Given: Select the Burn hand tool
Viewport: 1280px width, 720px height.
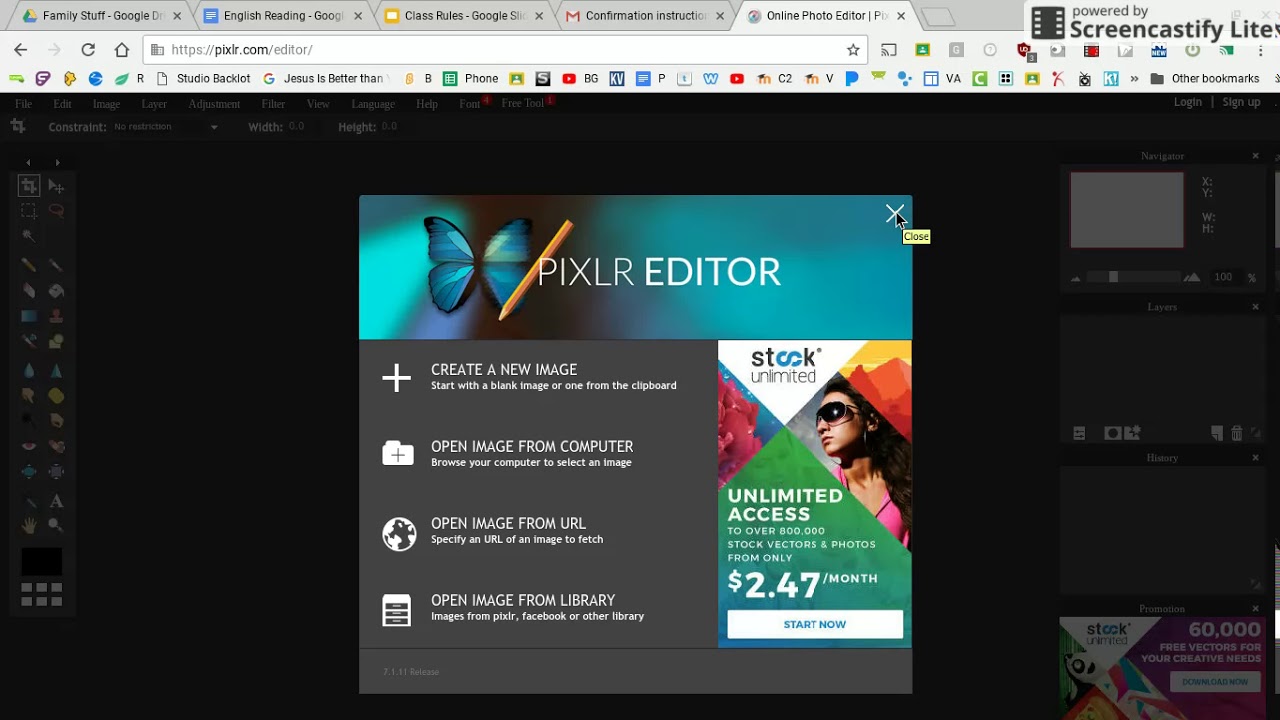Looking at the screenshot, I should coord(56,420).
